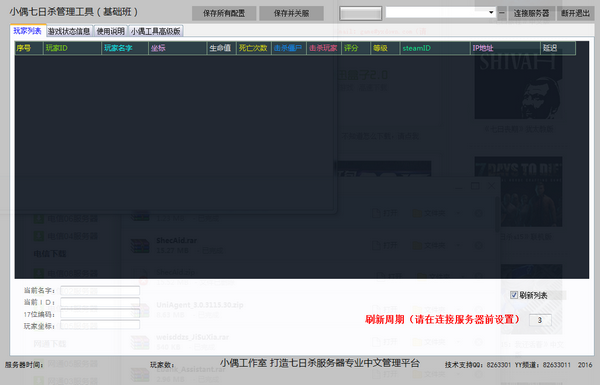Toggle the 刷新列表 checkbox

tap(514, 295)
